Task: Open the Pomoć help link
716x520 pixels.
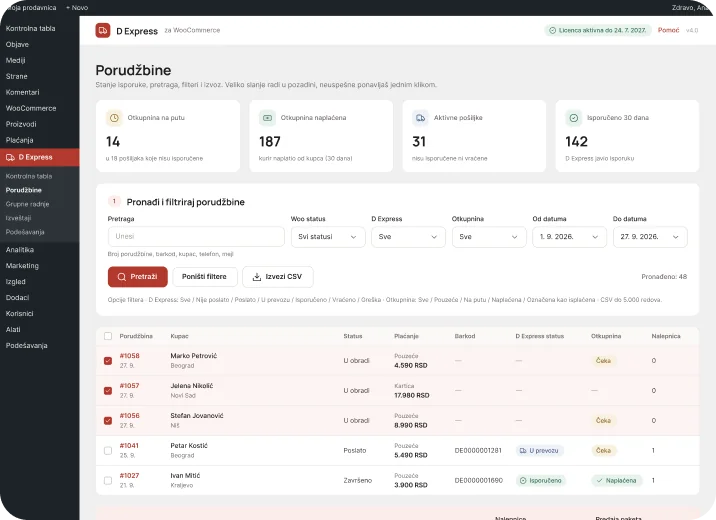Action: click(669, 30)
